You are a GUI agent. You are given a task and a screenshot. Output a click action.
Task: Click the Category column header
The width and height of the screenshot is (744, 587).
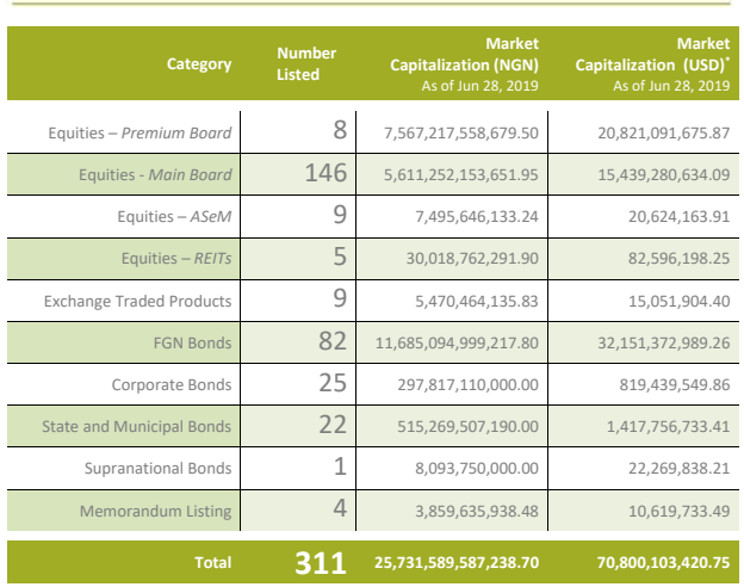[x=199, y=64]
